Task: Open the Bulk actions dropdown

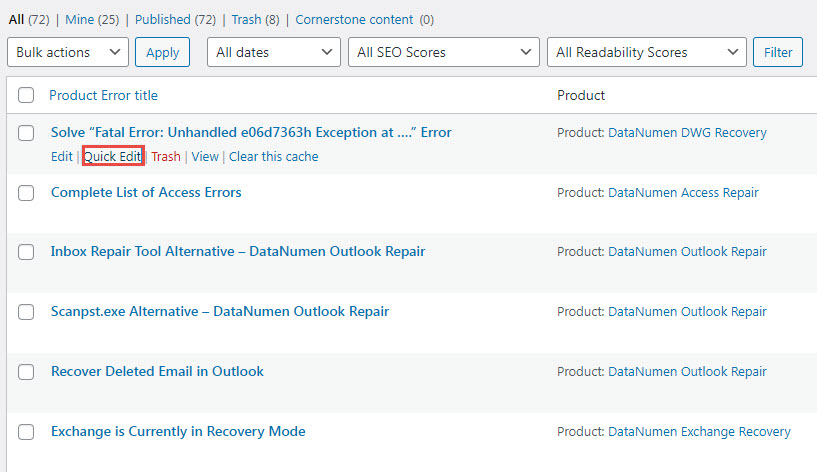Action: 68,52
